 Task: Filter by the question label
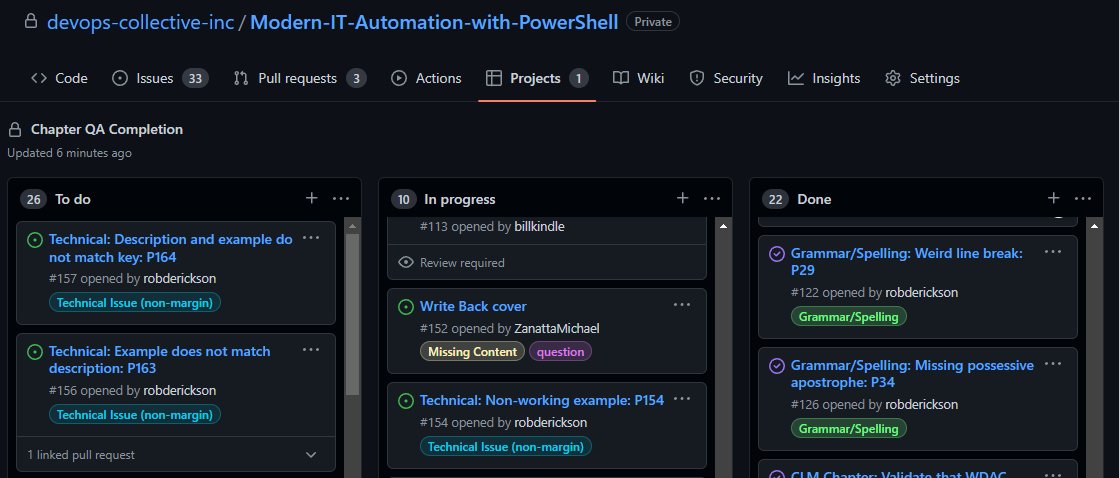pyautogui.click(x=560, y=352)
